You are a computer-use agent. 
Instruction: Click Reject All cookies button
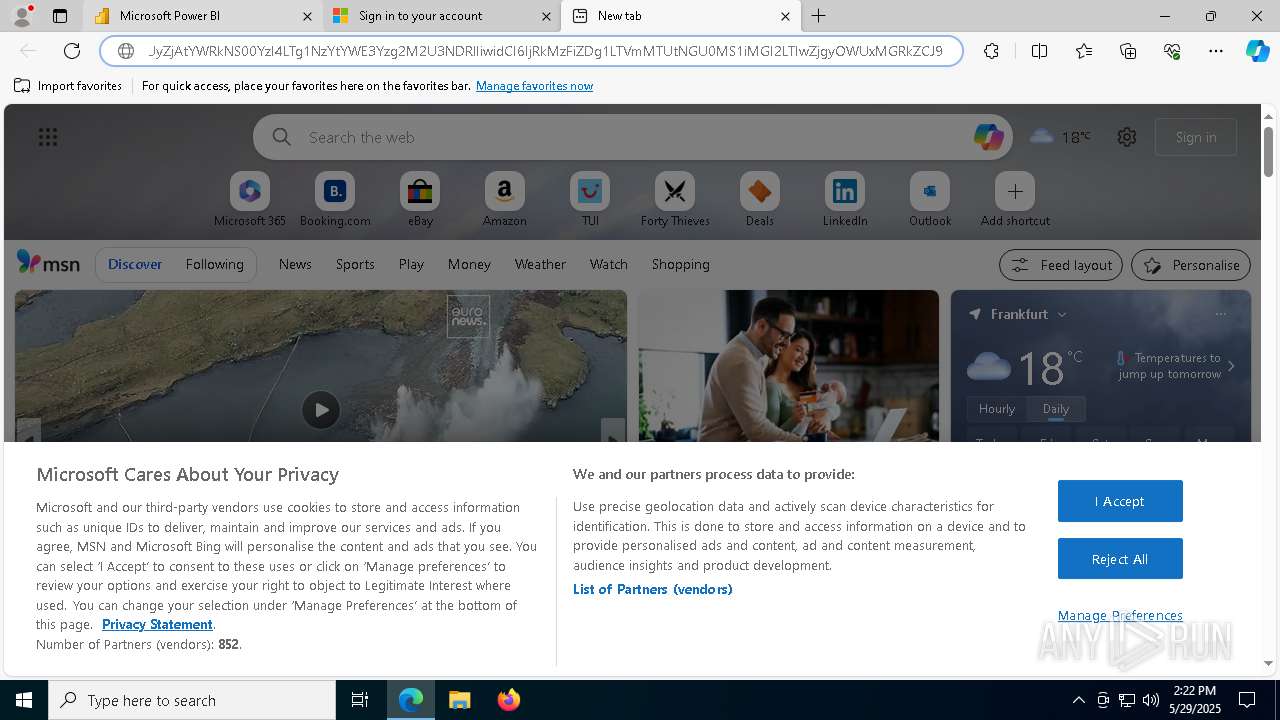(1120, 559)
